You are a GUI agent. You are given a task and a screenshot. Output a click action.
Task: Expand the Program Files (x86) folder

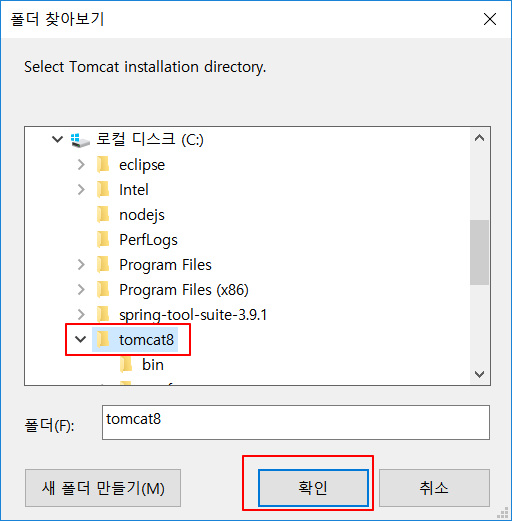coord(81,290)
